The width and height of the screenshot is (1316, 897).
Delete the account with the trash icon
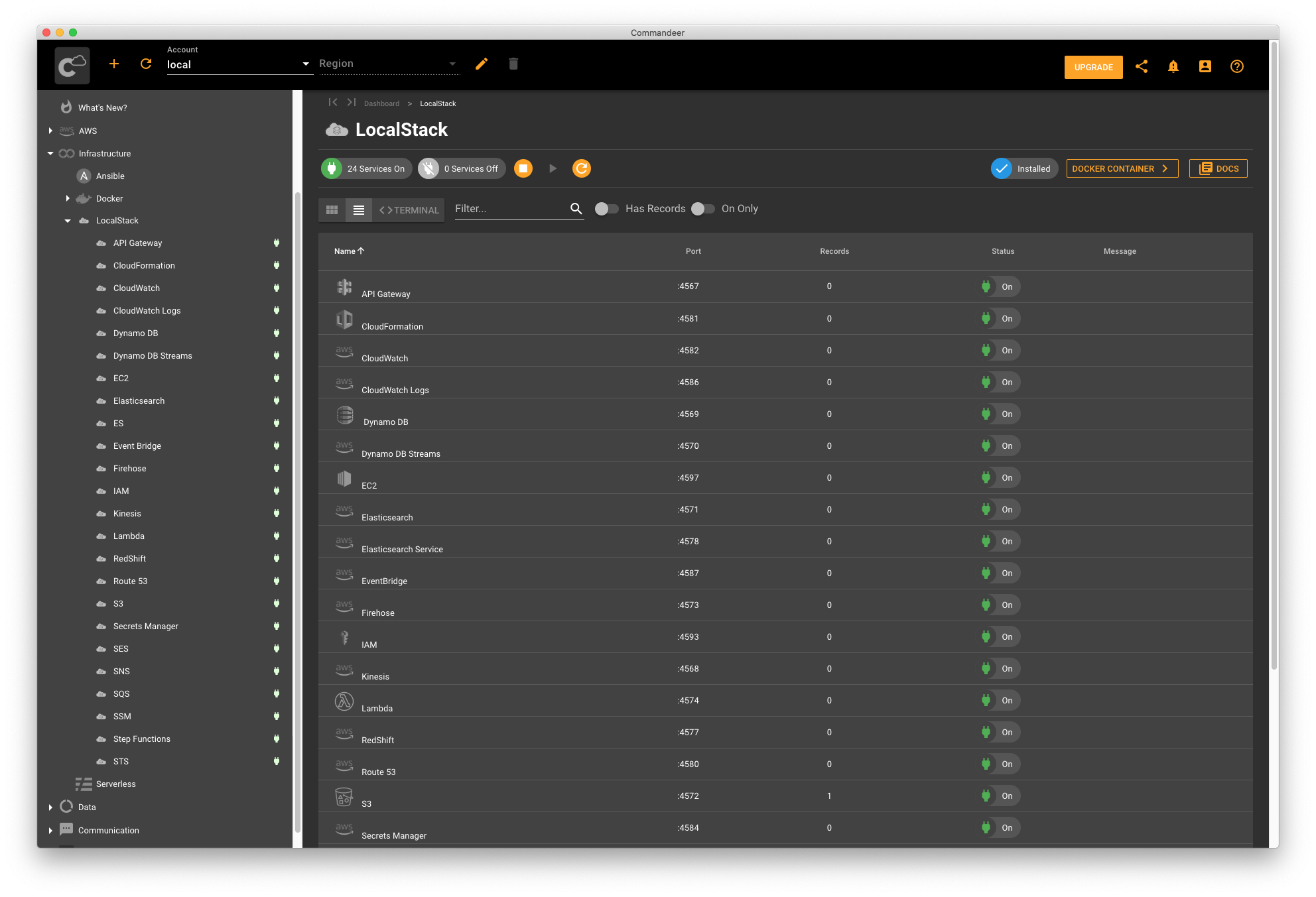[x=513, y=64]
